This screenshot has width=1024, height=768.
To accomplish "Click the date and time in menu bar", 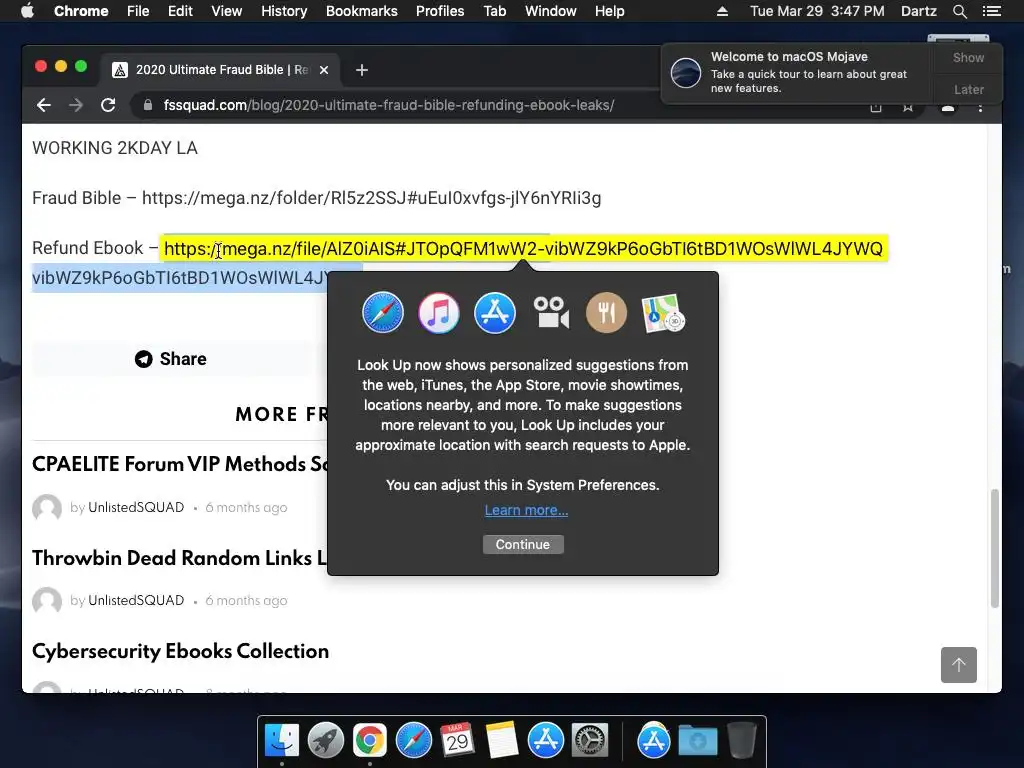I will 817,11.
